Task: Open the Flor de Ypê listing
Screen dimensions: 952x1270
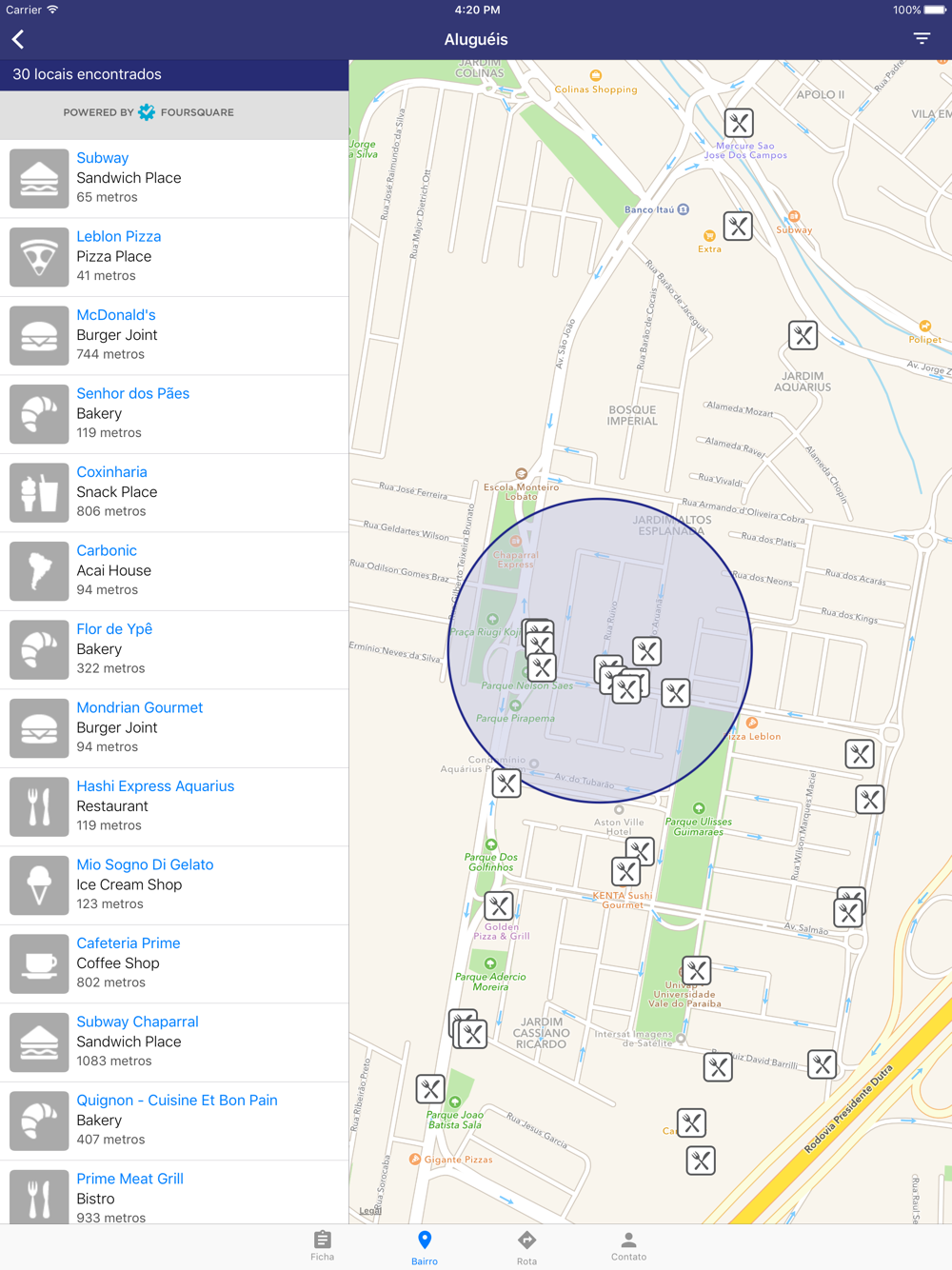Action: [174, 649]
